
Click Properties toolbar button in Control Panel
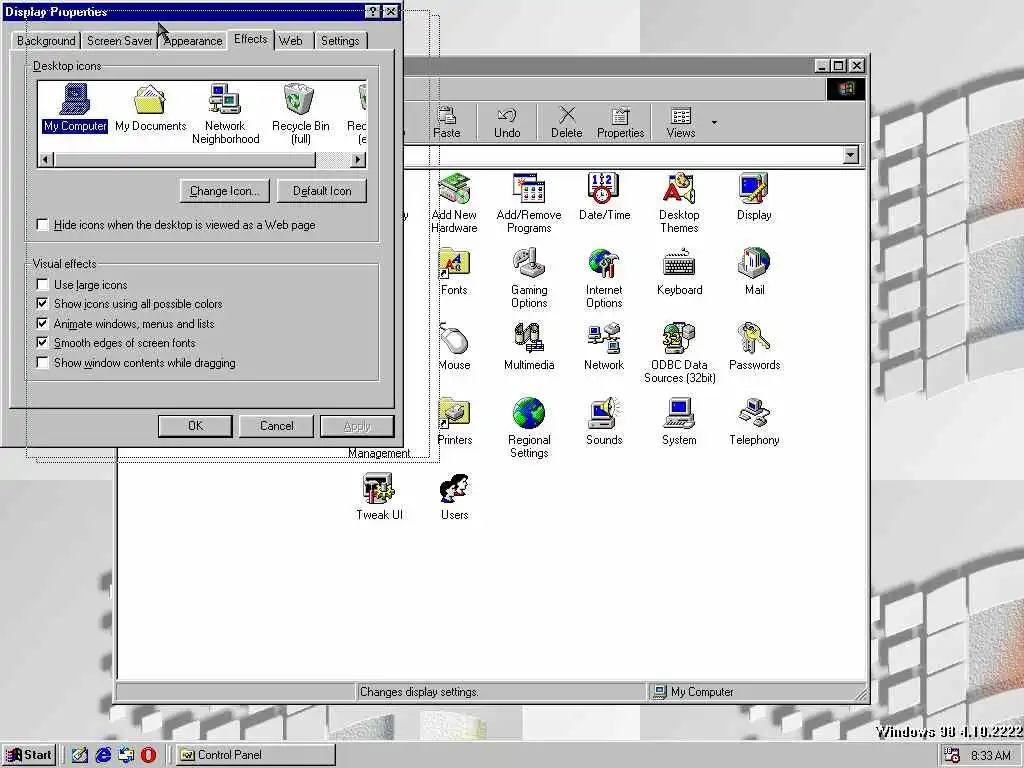(x=620, y=123)
